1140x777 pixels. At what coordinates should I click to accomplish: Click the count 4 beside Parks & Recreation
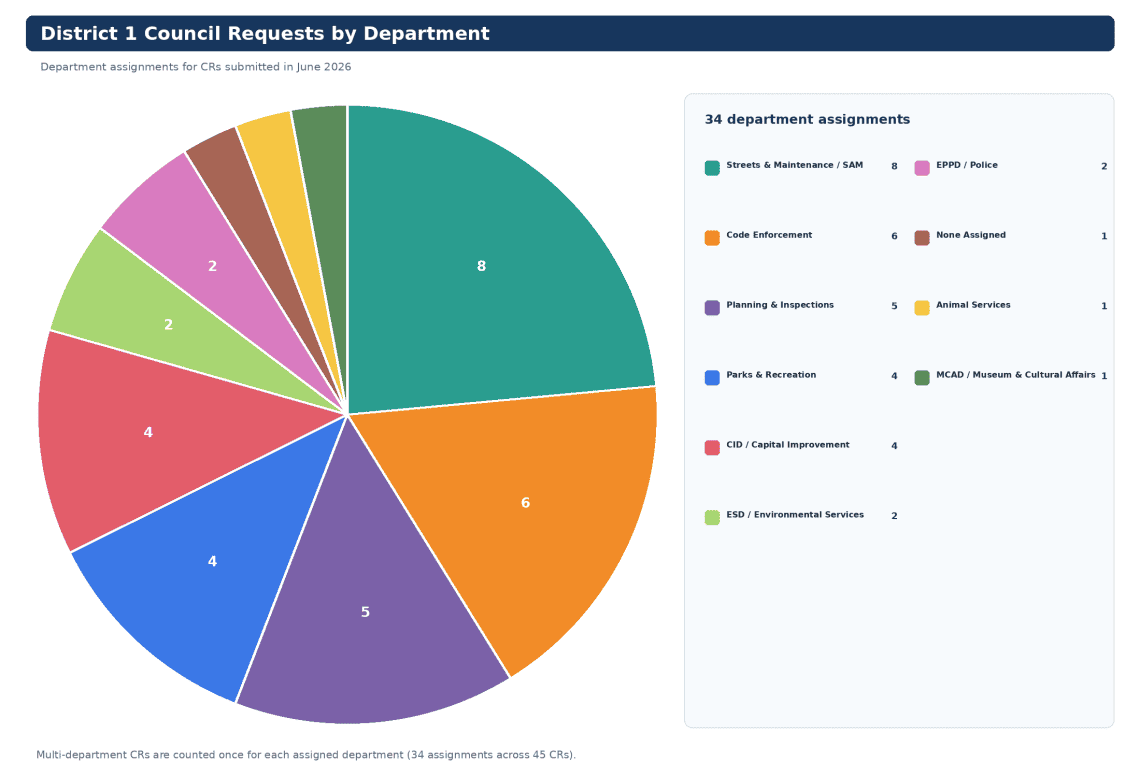[x=894, y=376]
